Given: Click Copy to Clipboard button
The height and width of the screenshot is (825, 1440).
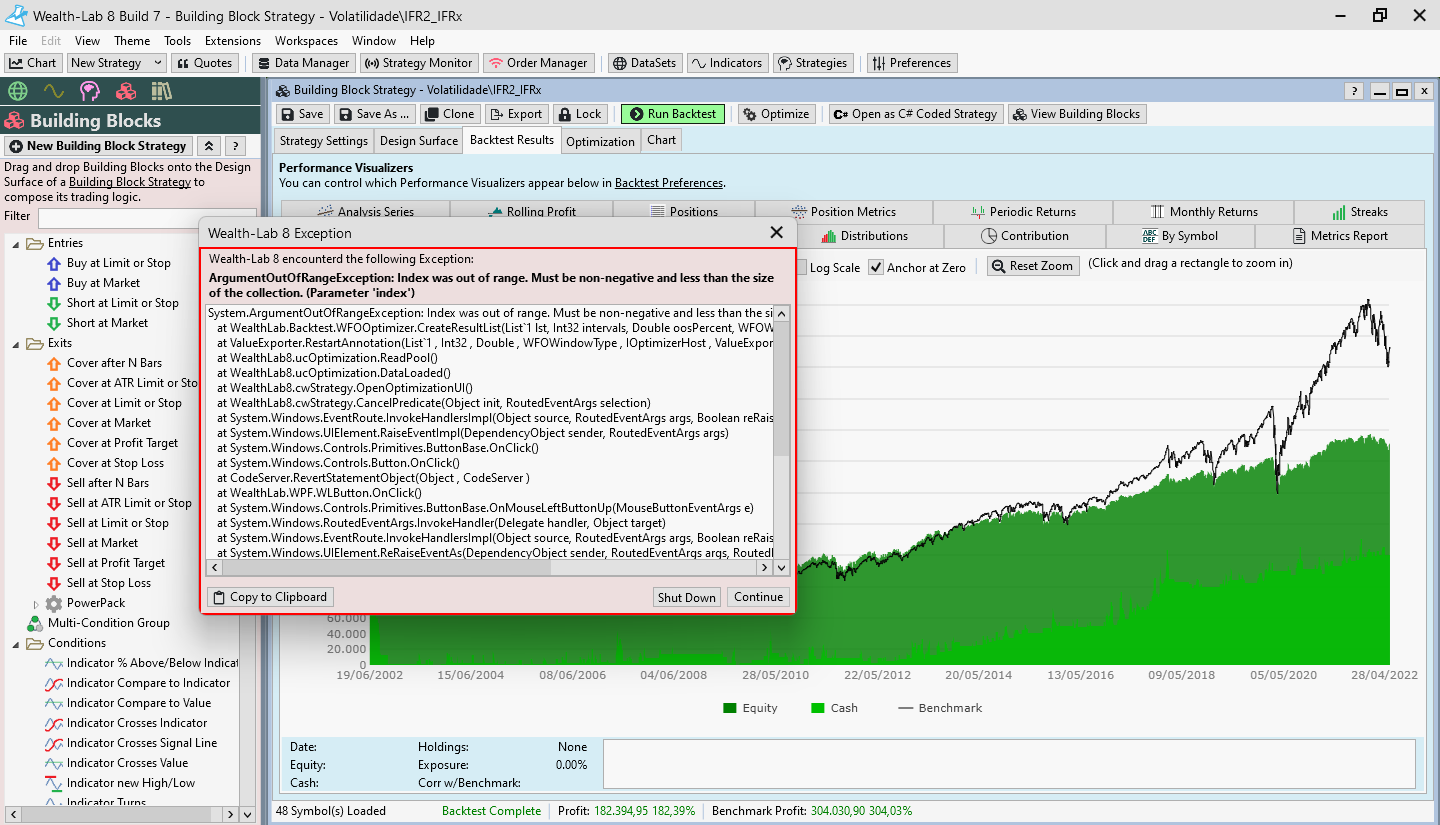Looking at the screenshot, I should pos(269,597).
